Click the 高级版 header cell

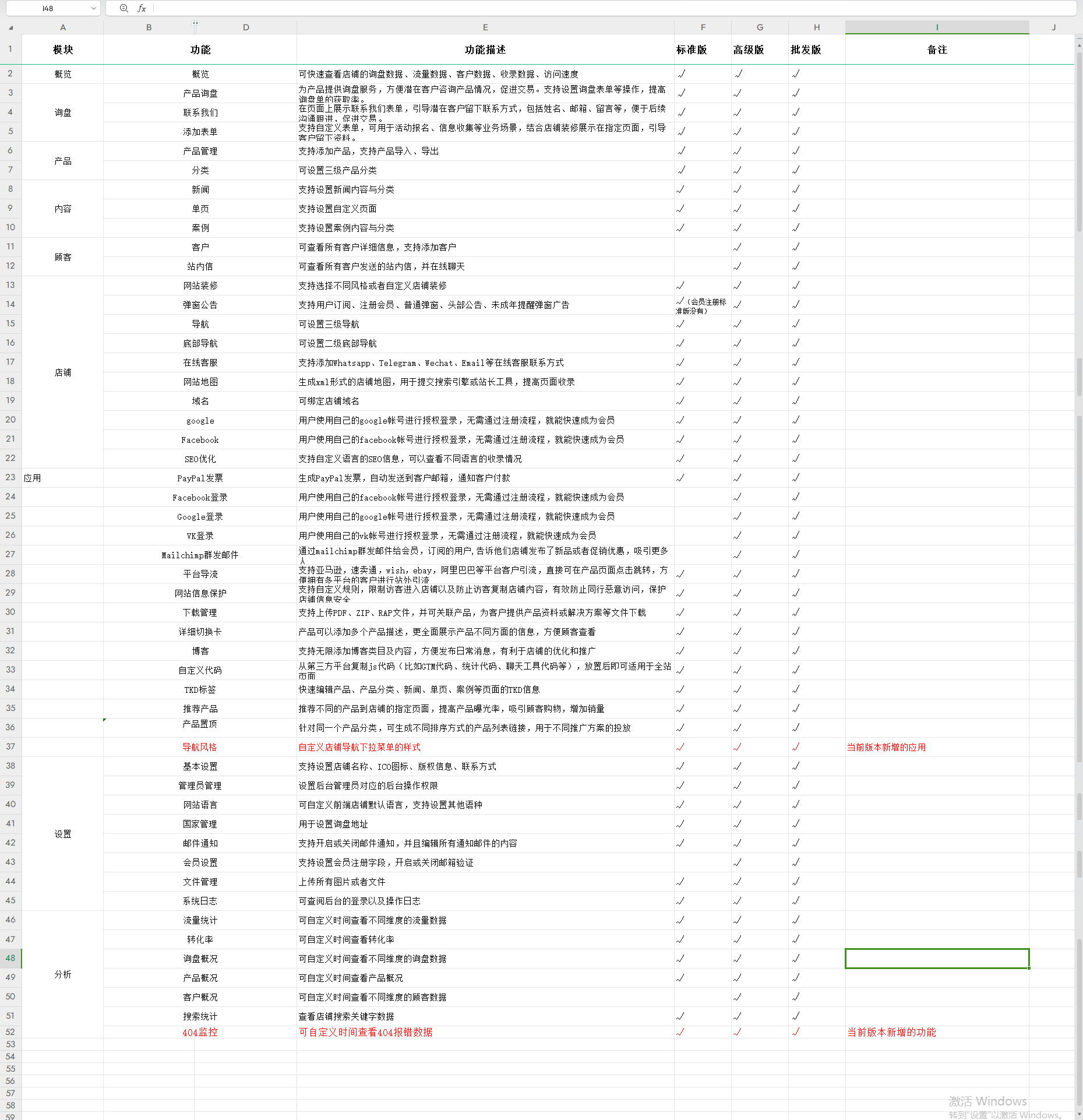(760, 50)
